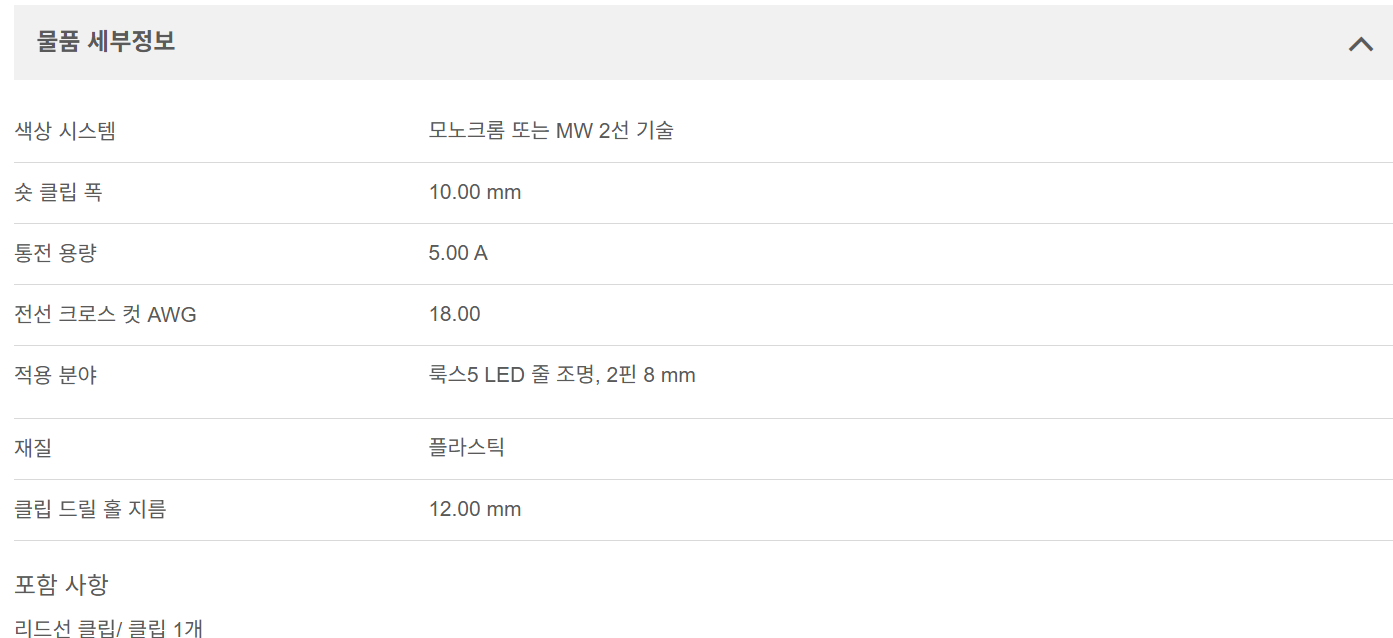Collapse the 물품 세부정보 section chevron
The width and height of the screenshot is (1393, 638).
coord(1360,43)
